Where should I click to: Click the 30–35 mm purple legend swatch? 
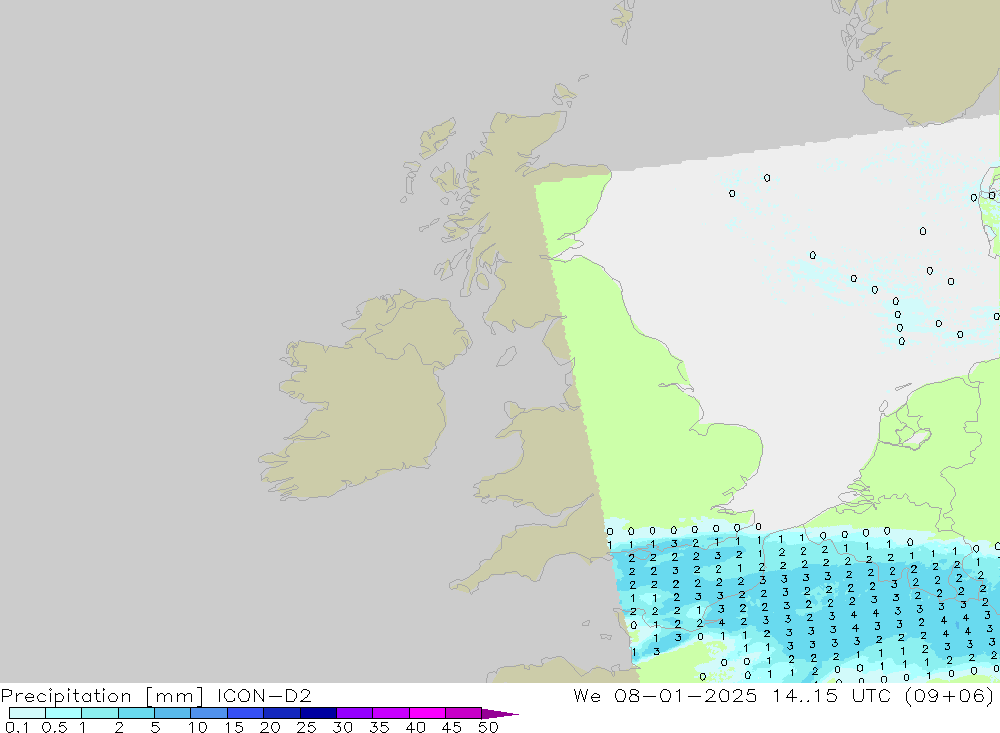tap(355, 713)
